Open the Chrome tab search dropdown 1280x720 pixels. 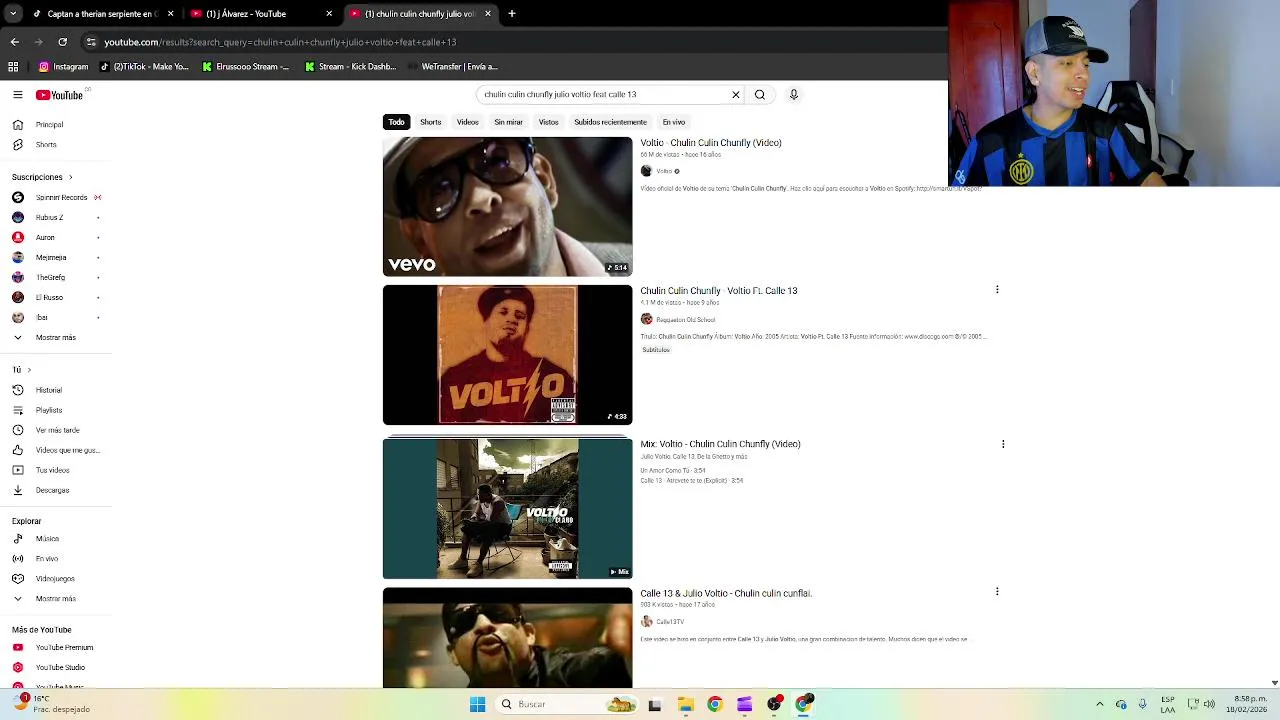tap(13, 14)
